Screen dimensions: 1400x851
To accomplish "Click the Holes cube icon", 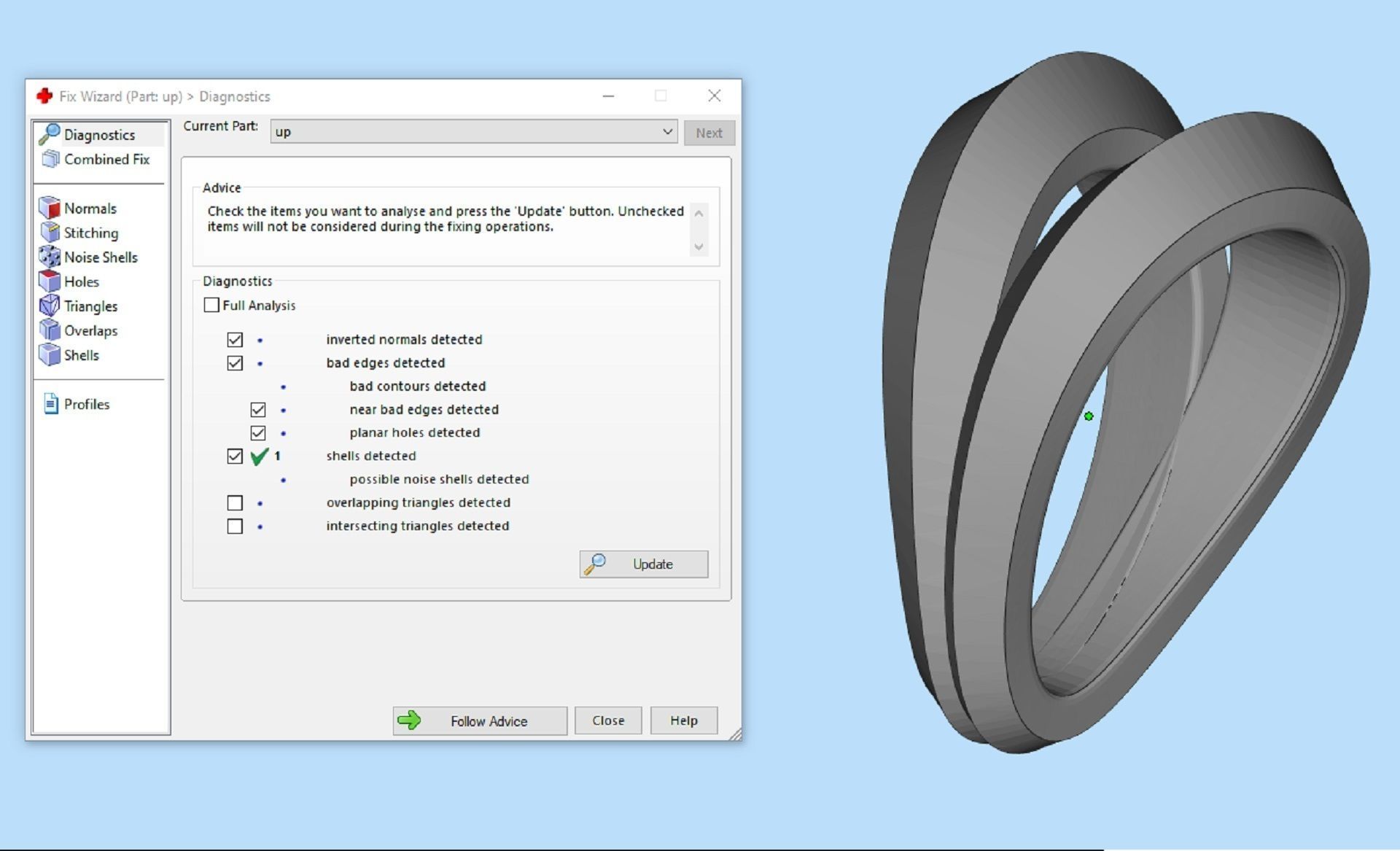I will click(50, 281).
